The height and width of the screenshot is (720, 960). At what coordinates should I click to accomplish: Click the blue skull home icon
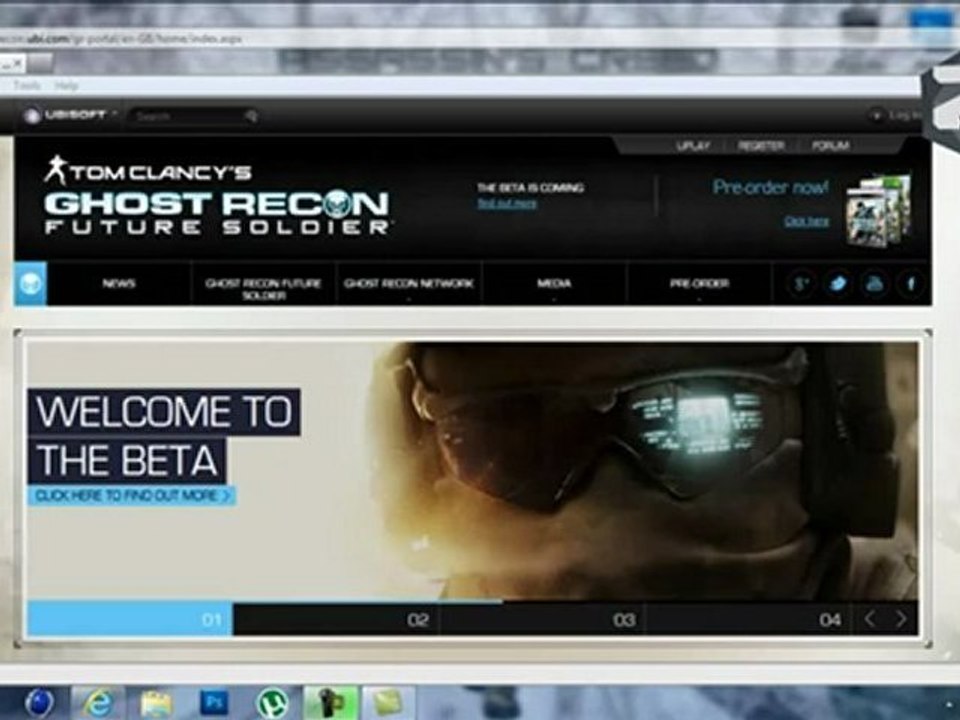click(31, 283)
